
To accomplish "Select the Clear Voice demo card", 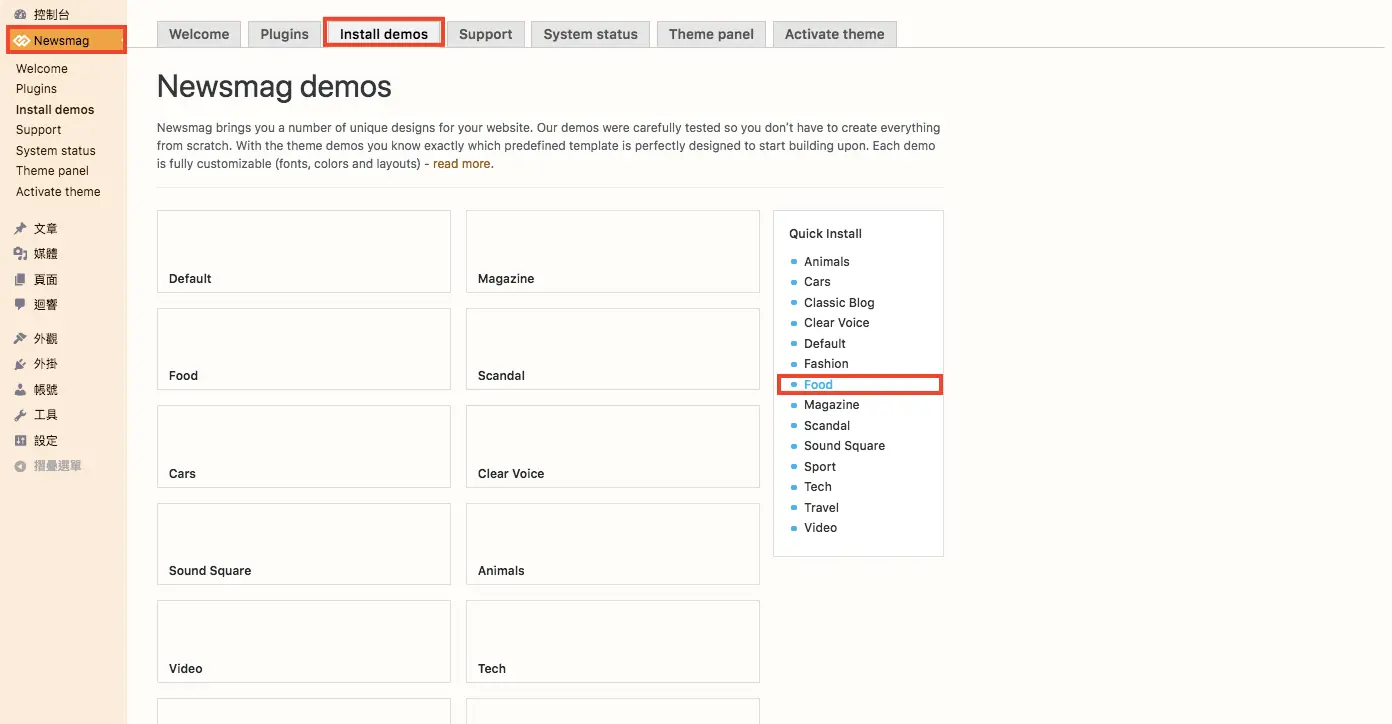I will (x=613, y=446).
